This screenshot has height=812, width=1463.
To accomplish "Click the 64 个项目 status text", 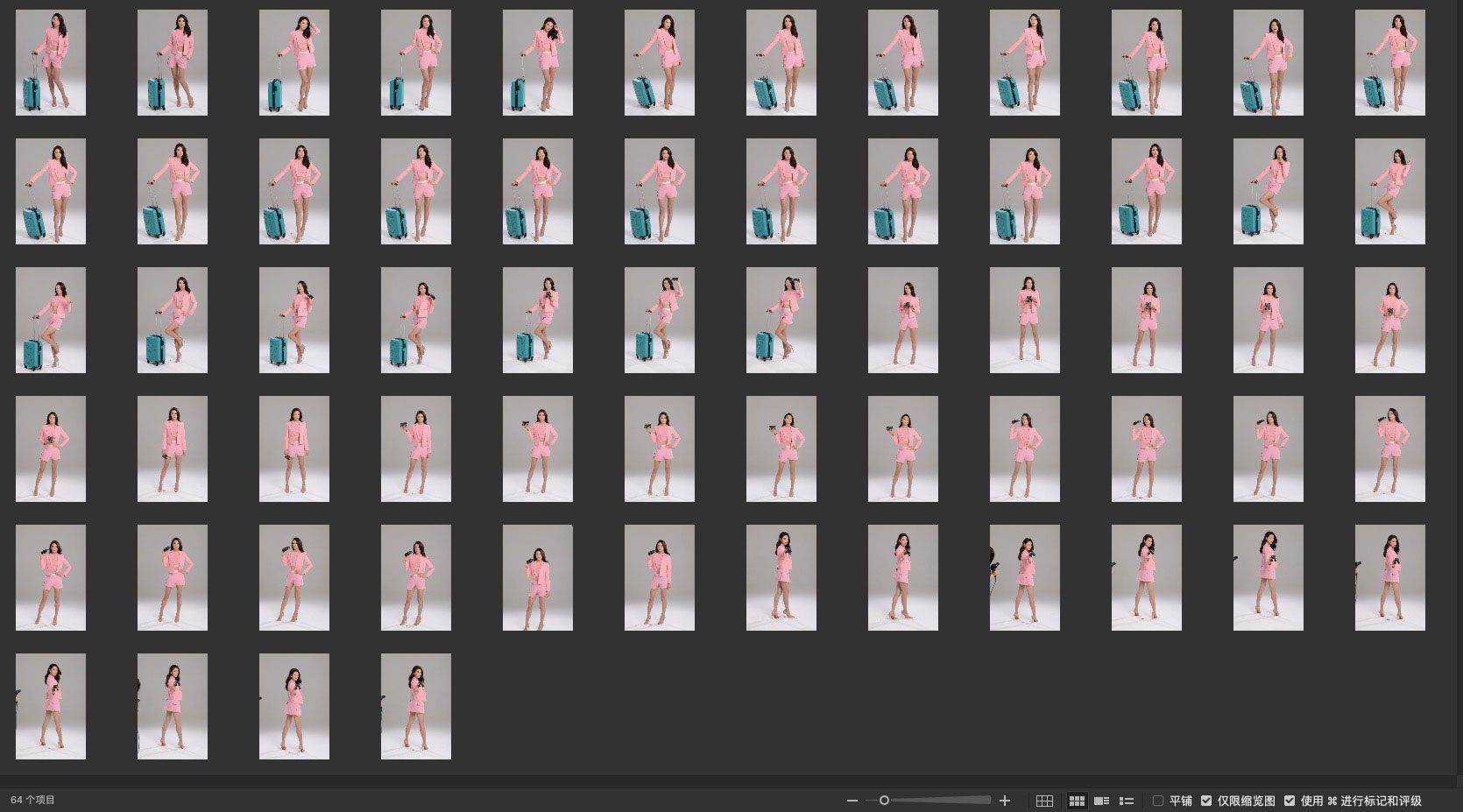I will [x=32, y=800].
